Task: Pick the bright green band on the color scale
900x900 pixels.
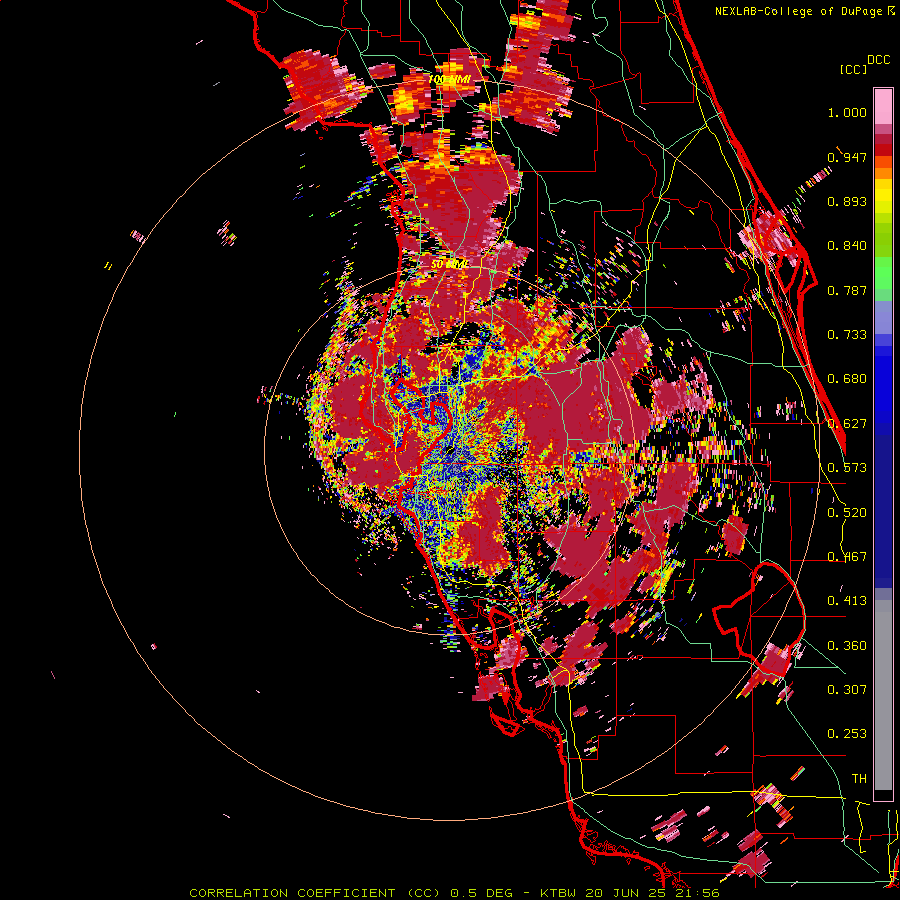Action: click(x=883, y=273)
